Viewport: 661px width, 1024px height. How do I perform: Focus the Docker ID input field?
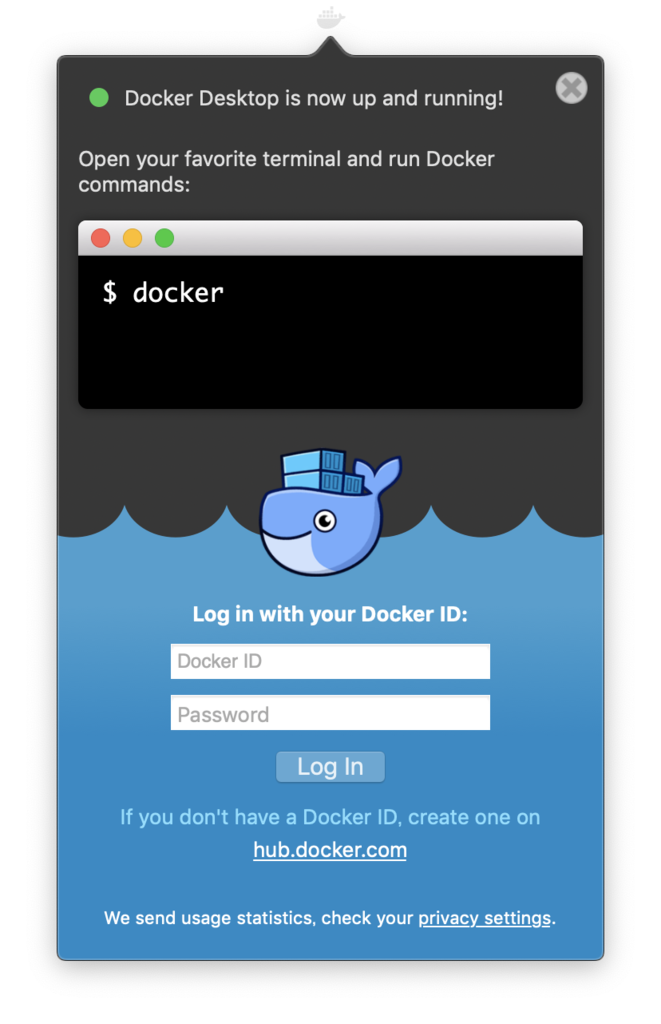(x=330, y=661)
